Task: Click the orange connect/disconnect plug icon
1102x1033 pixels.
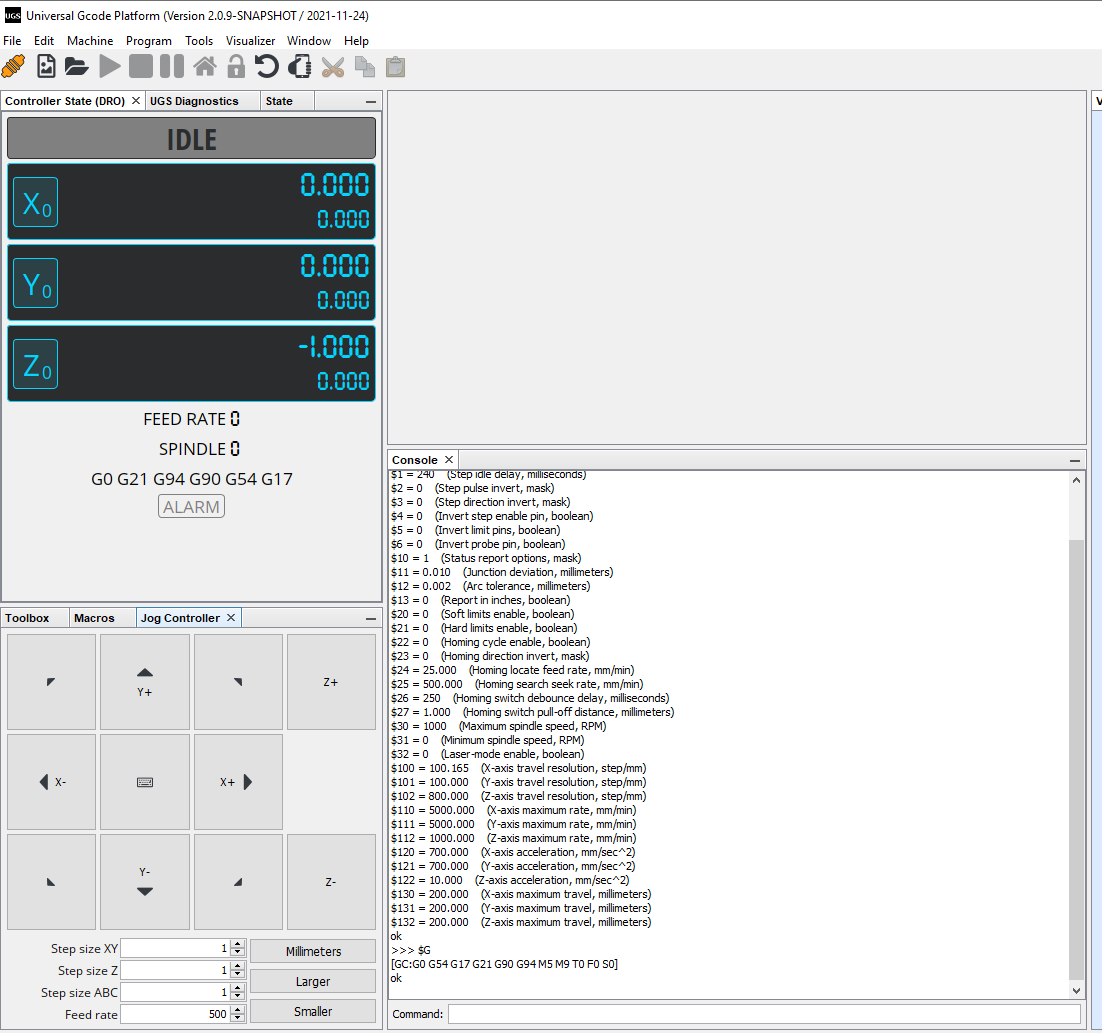Action: coord(14,67)
